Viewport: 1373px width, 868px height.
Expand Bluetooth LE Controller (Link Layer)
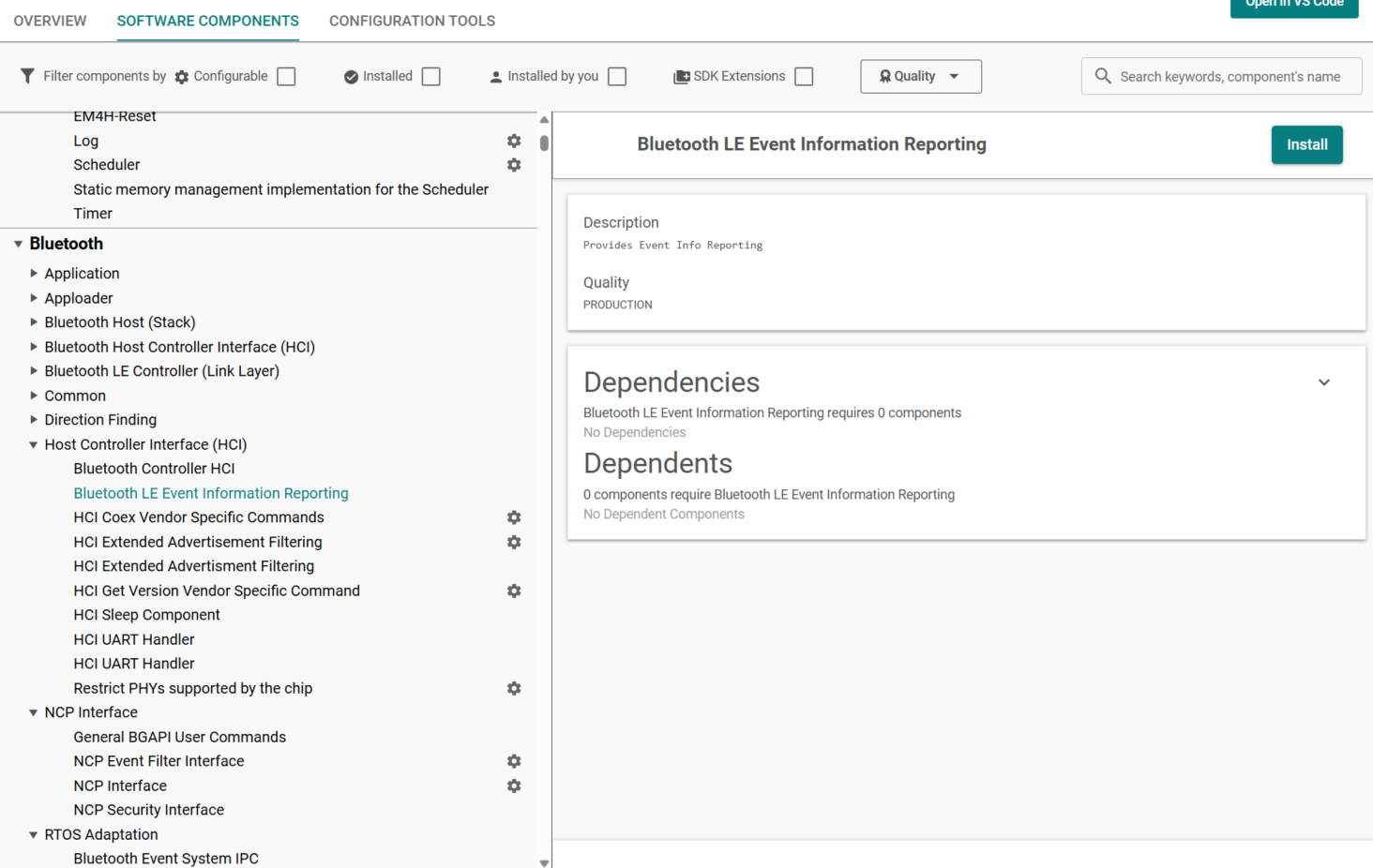tap(34, 371)
